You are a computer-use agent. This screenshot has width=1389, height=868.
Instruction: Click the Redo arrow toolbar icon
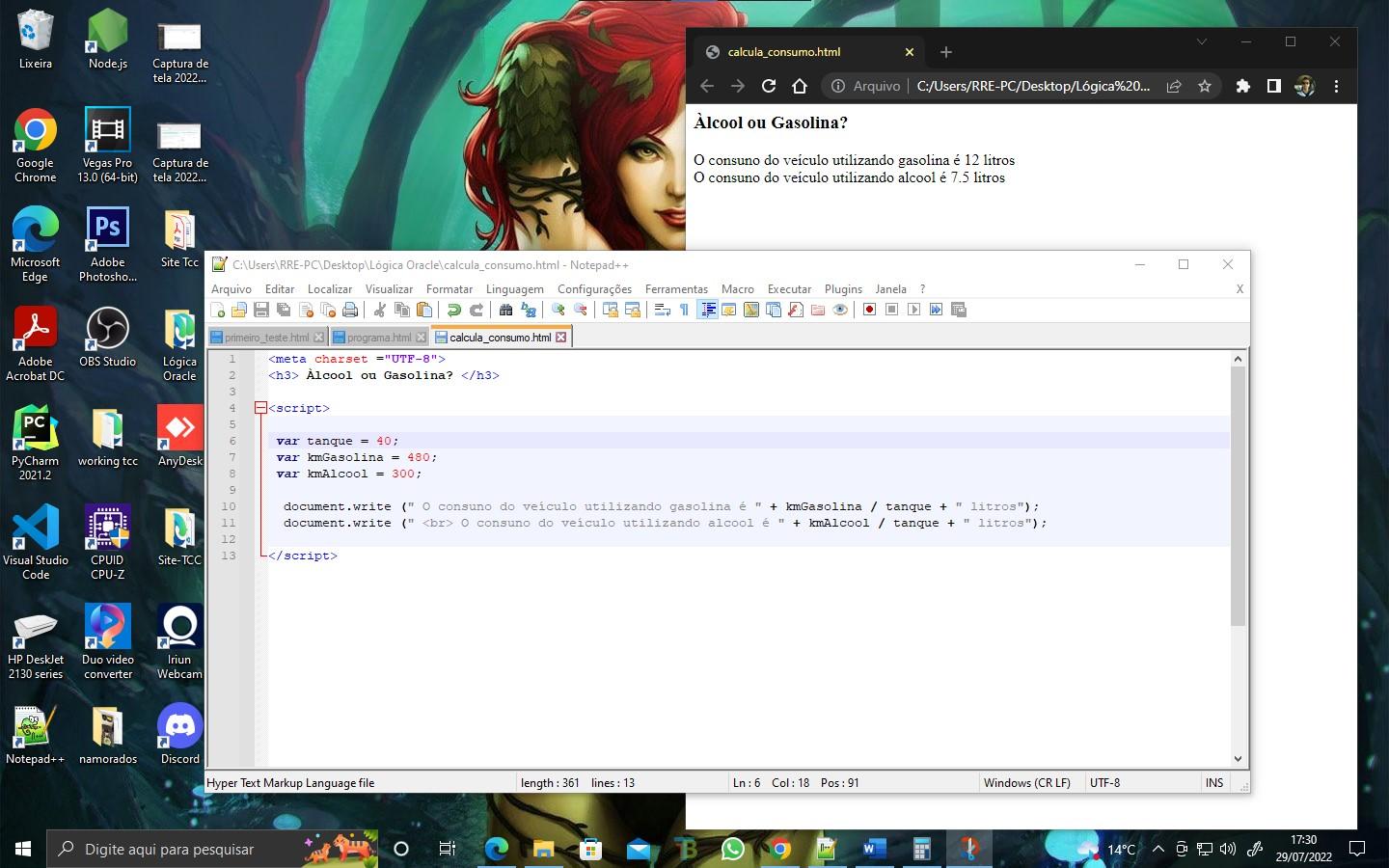click(x=477, y=310)
